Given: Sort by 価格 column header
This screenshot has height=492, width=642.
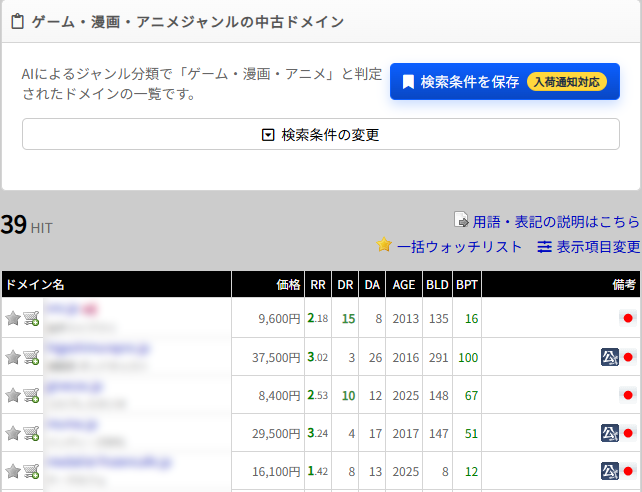Looking at the screenshot, I should (x=268, y=284).
